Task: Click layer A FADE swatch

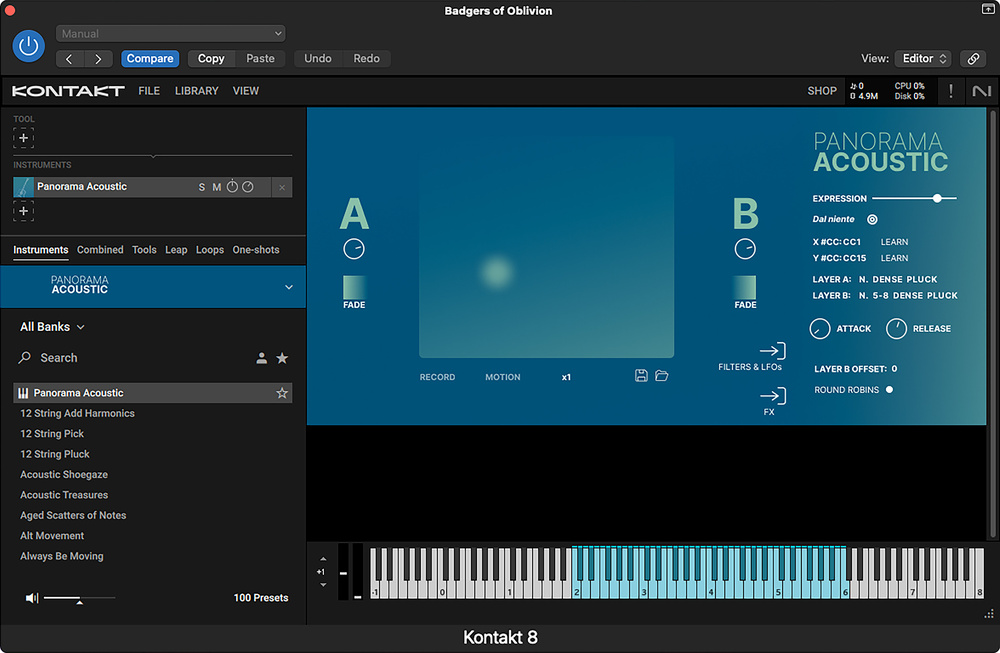Action: click(x=355, y=287)
